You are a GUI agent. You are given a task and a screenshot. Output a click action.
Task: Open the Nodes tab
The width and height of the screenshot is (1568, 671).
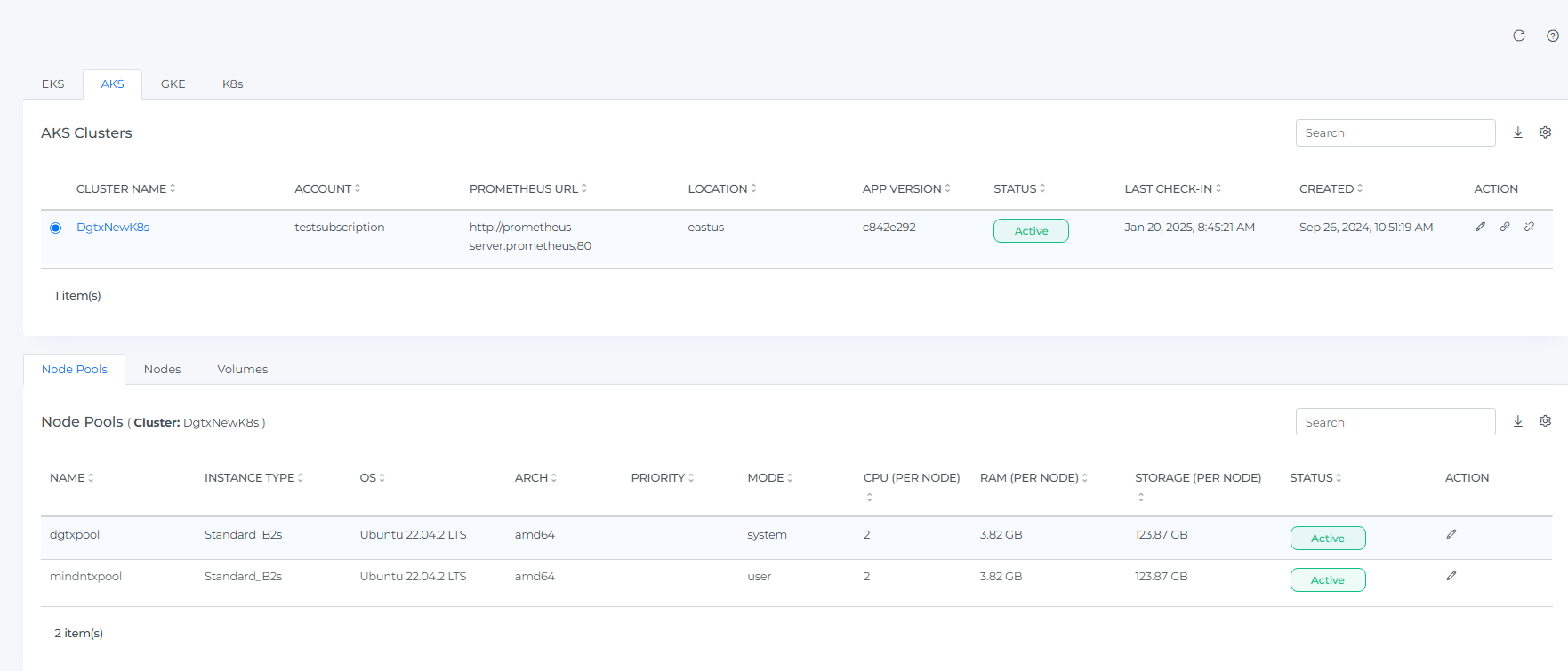[162, 369]
